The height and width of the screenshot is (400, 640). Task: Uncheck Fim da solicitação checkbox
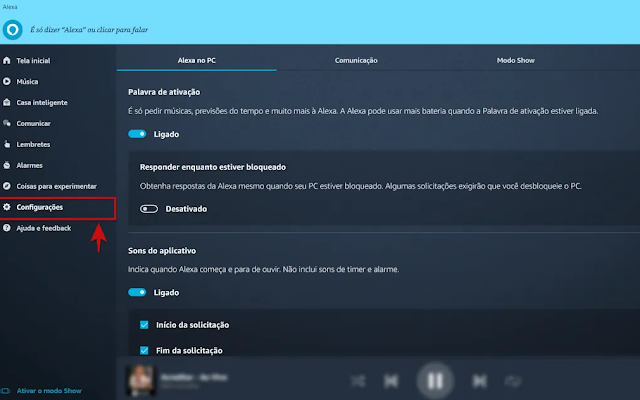point(144,350)
